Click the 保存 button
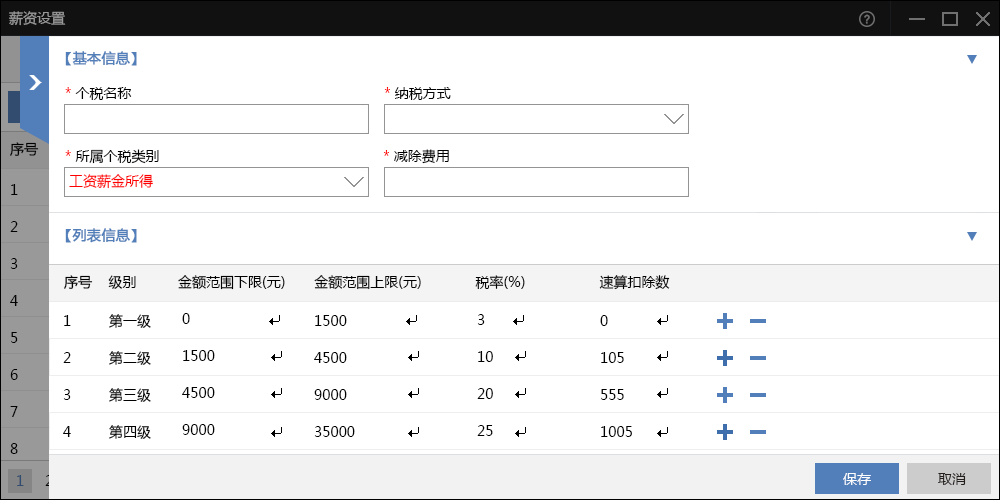The height and width of the screenshot is (500, 1000). [856, 478]
